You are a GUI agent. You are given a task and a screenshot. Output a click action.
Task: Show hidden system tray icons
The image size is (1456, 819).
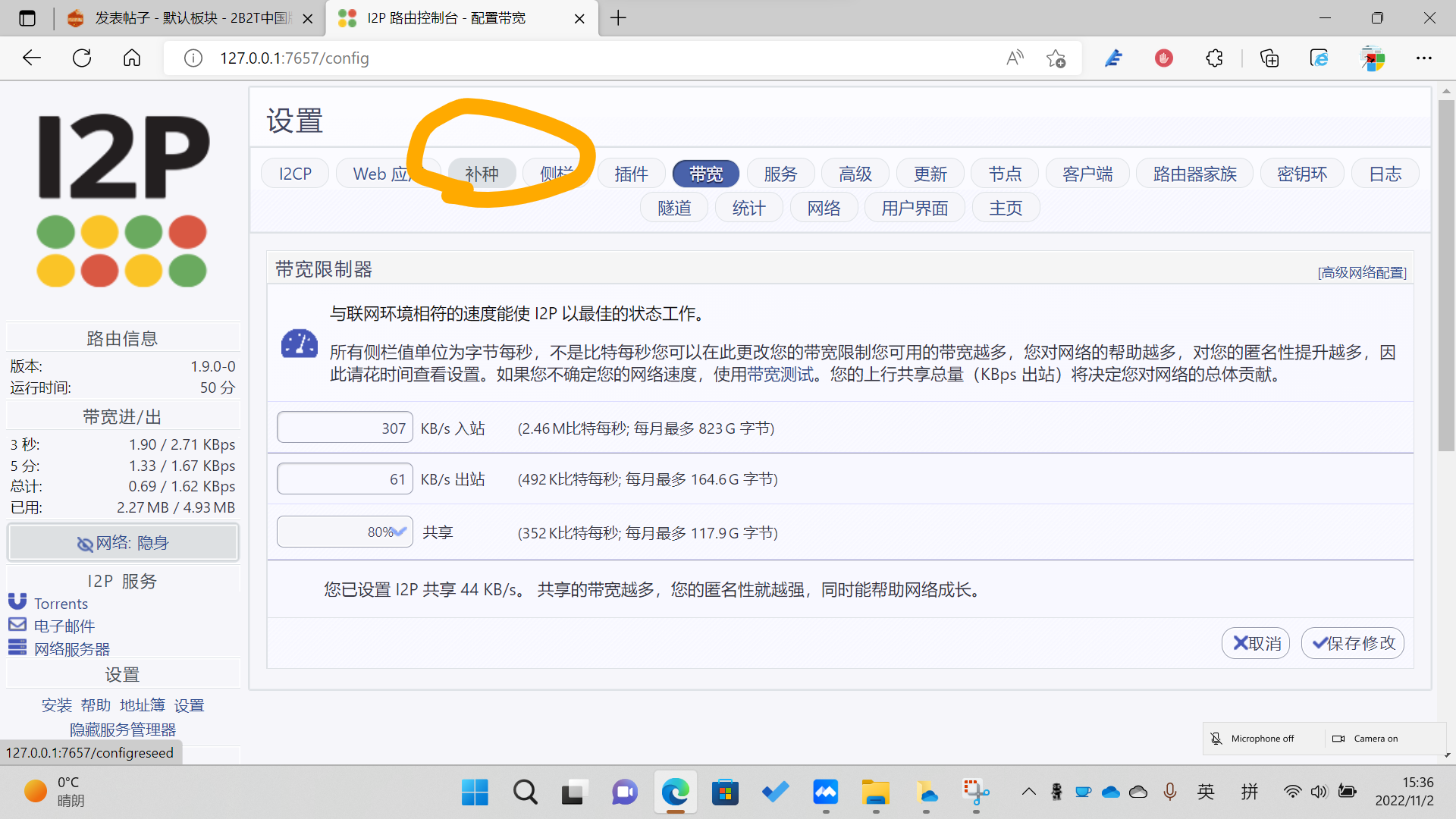point(1028,792)
